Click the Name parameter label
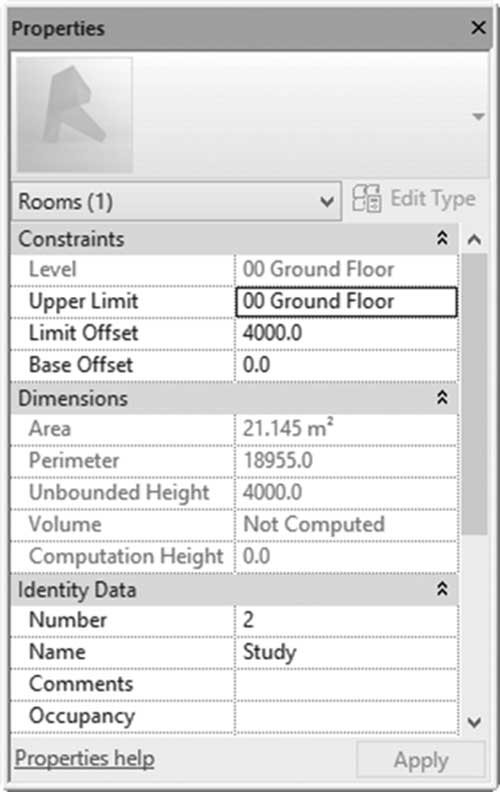Viewport: 500px width, 792px height. point(57,652)
